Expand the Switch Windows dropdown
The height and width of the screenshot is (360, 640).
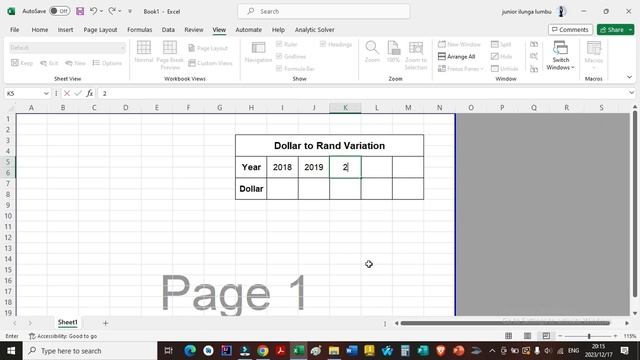coord(560,56)
